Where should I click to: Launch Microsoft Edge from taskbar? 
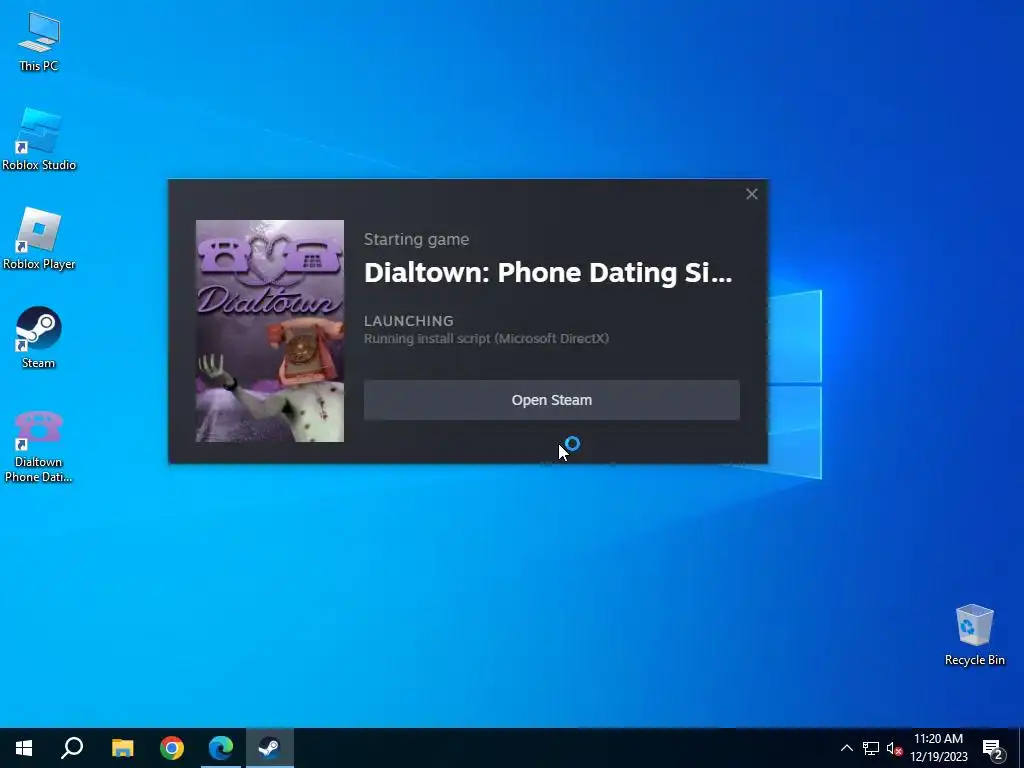pos(221,748)
